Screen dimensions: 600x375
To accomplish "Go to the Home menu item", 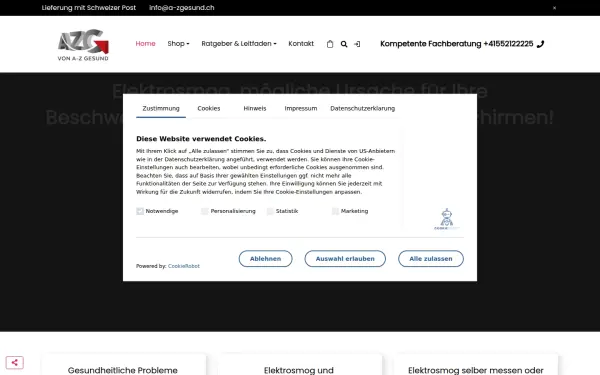I will (145, 44).
